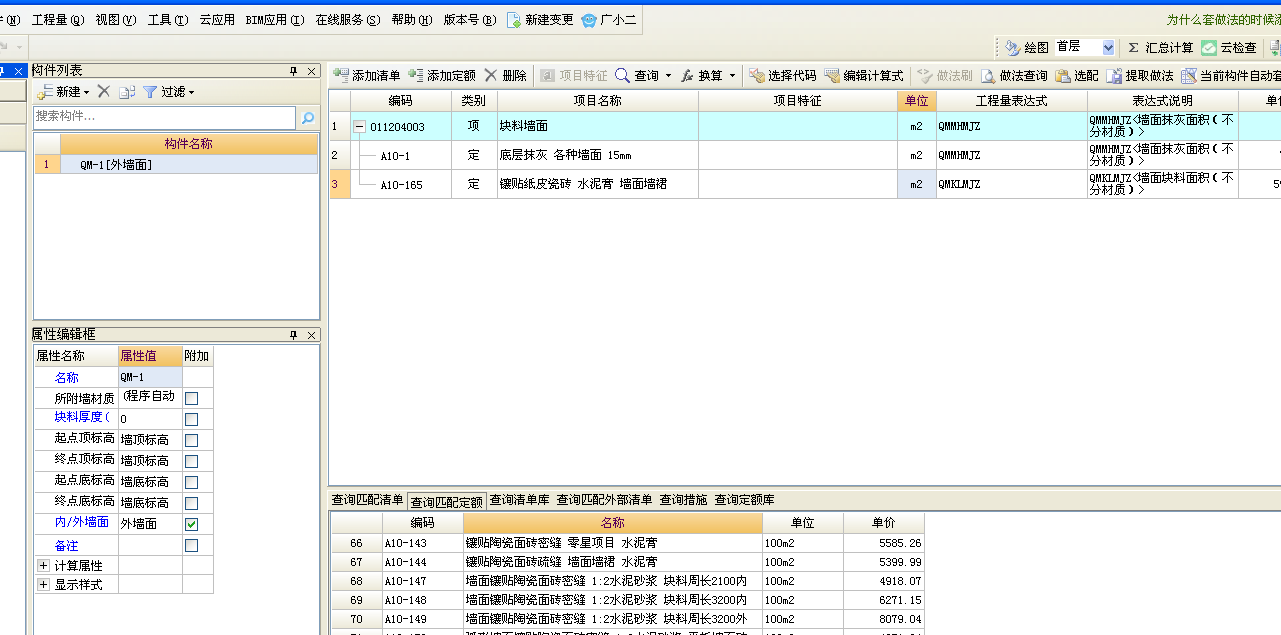Click the 删除 delete button in the toolbar
Image resolution: width=1281 pixels, height=635 pixels.
pyautogui.click(x=505, y=75)
